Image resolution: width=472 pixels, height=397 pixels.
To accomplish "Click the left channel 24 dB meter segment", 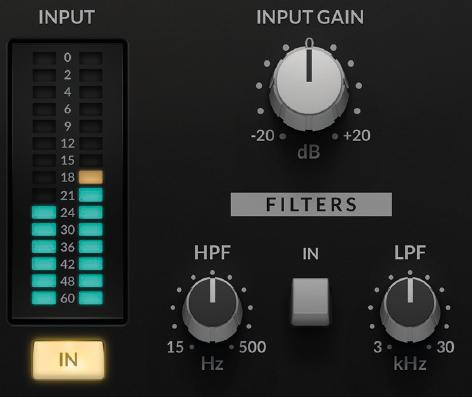I will click(x=44, y=212).
